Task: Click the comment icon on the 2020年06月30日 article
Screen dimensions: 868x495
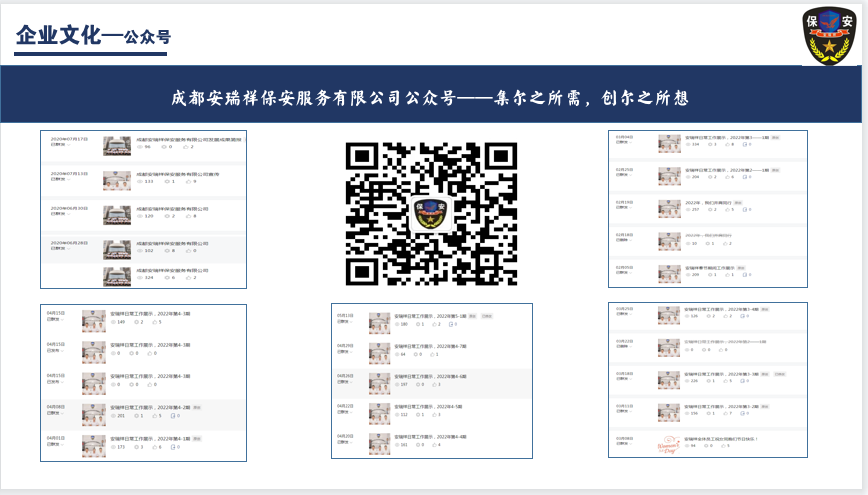Action: [x=167, y=216]
